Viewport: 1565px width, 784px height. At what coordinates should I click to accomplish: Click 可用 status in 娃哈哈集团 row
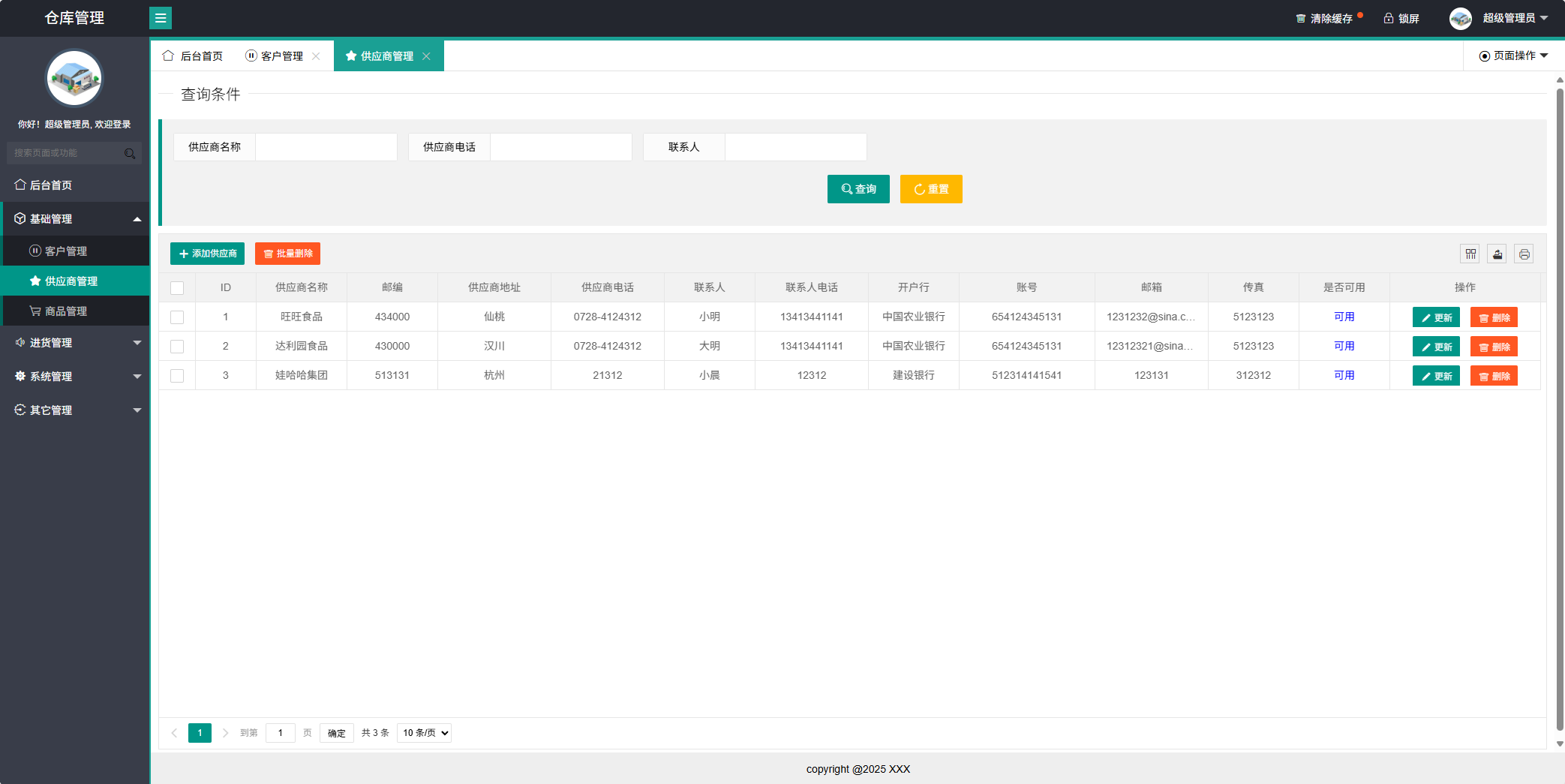click(1344, 375)
